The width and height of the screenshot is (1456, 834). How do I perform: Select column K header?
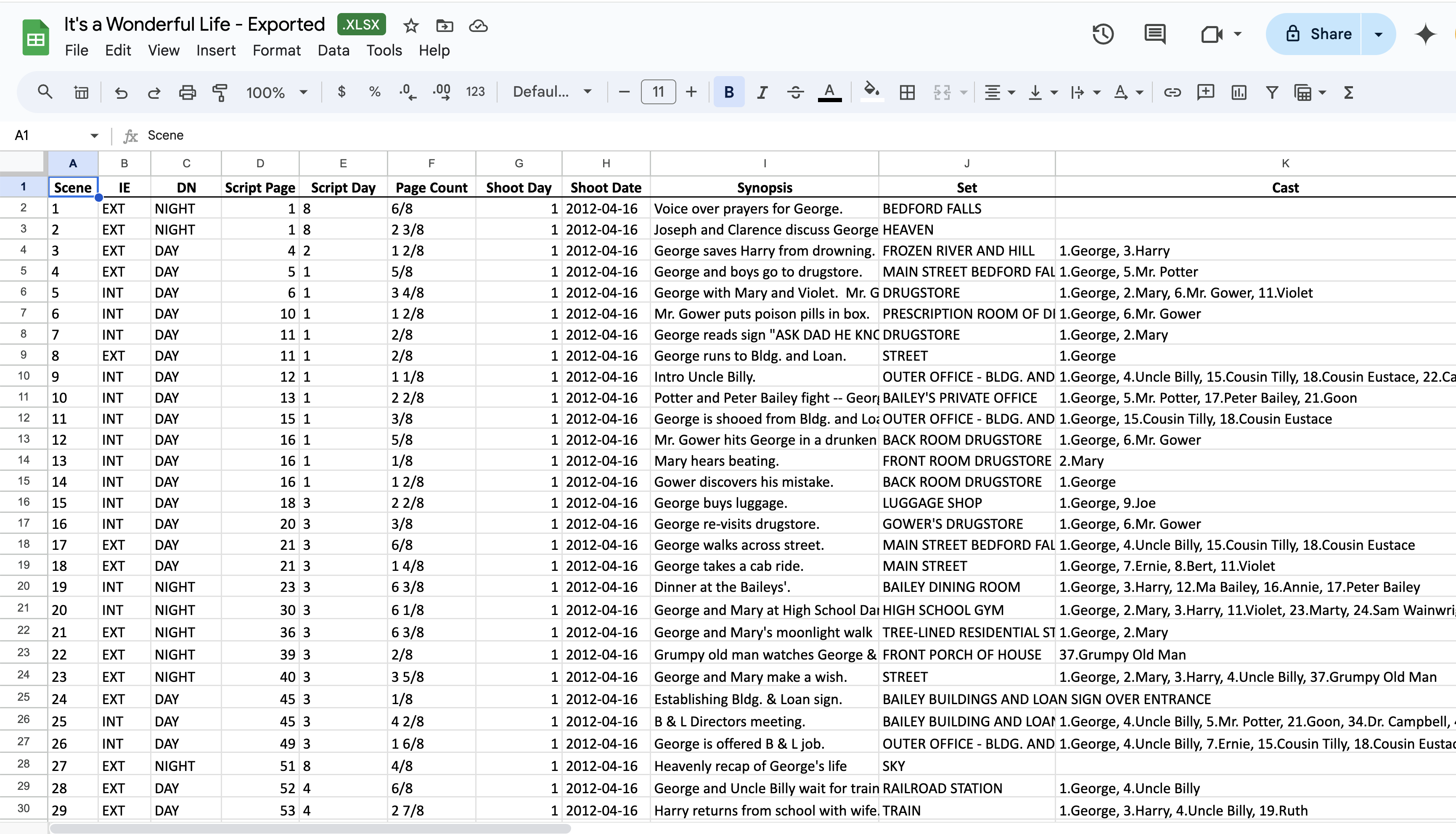tap(1285, 163)
